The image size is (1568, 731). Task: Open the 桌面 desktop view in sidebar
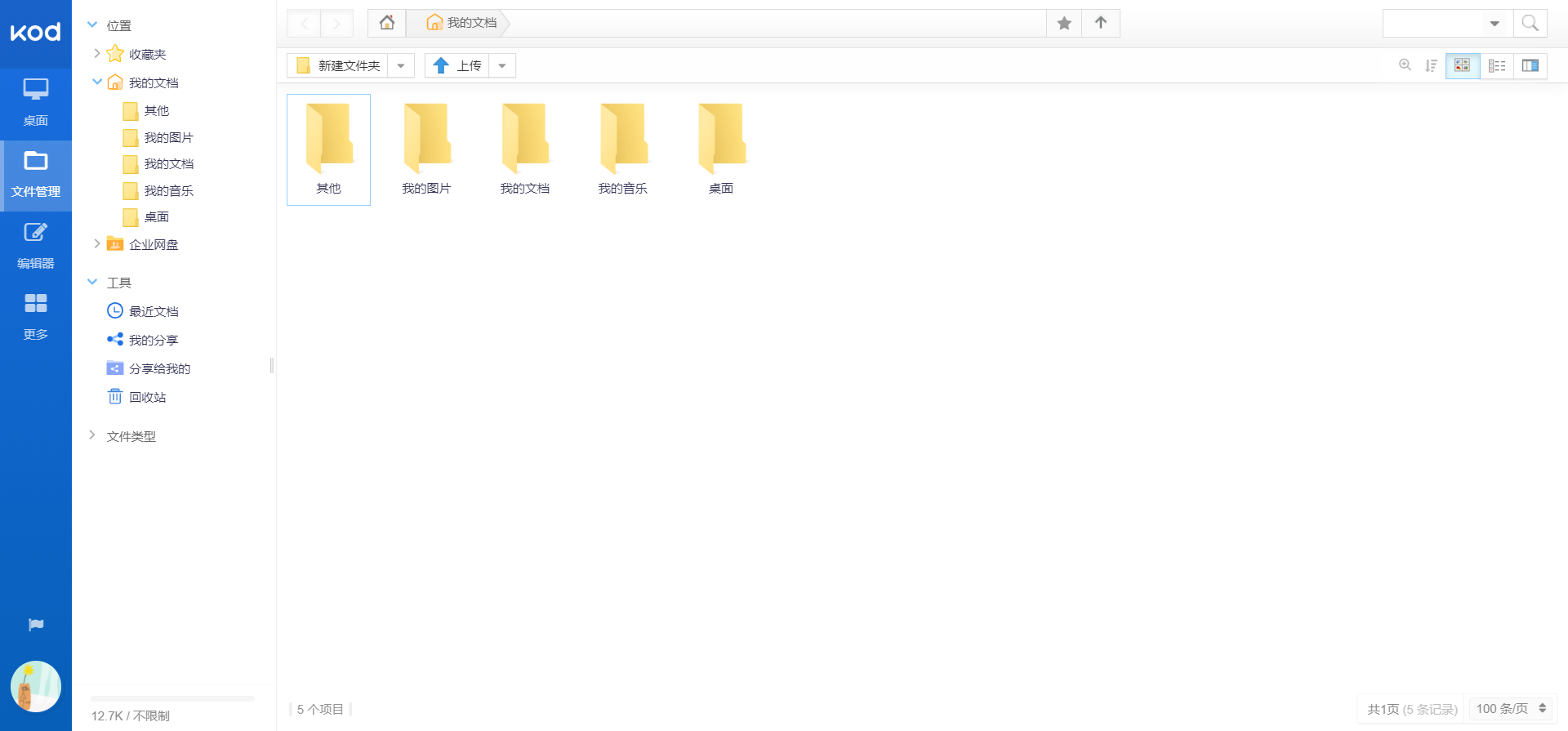tap(35, 103)
